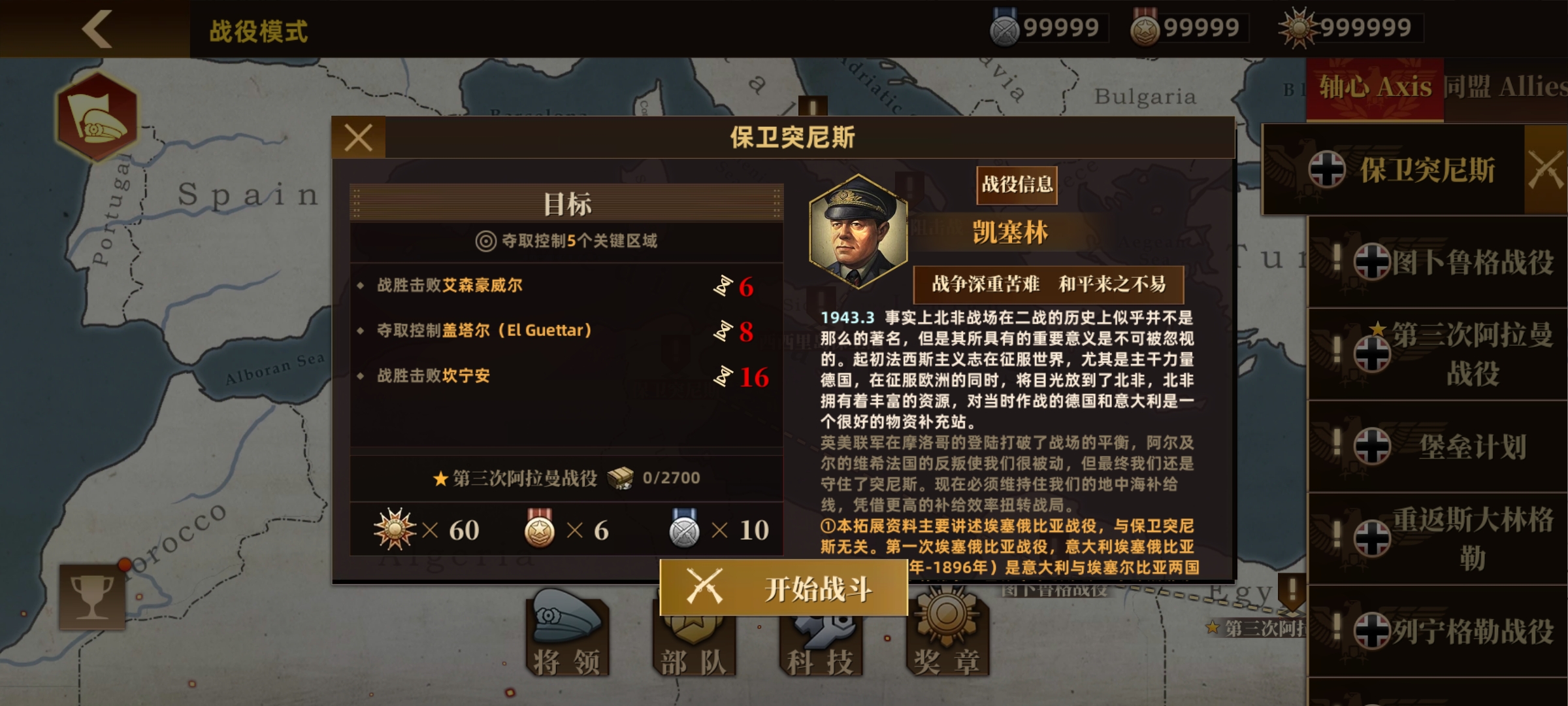Switch to the 轴心 Axis tab

(x=1375, y=88)
